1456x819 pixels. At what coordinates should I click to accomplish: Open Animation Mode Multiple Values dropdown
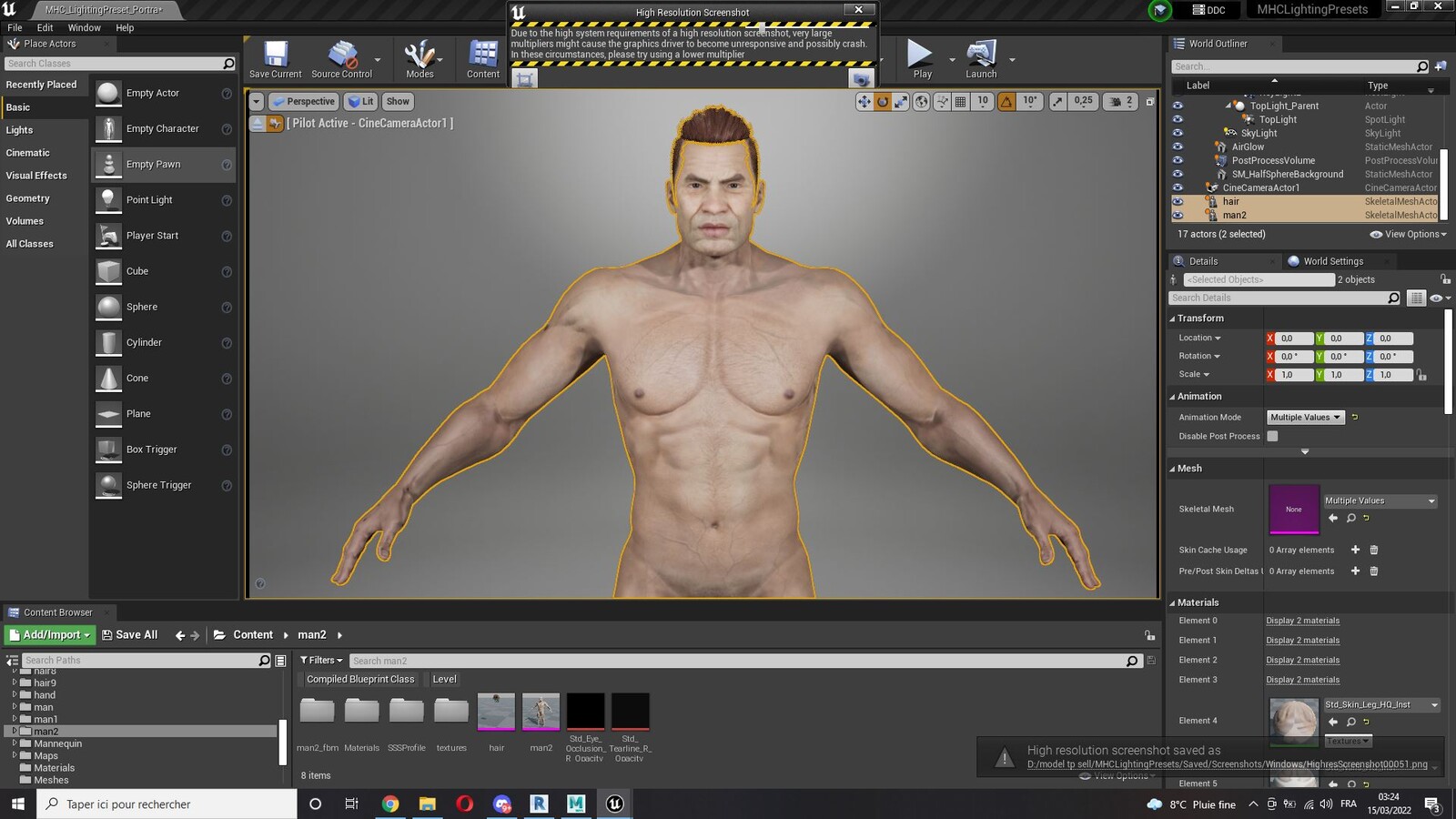click(1306, 417)
